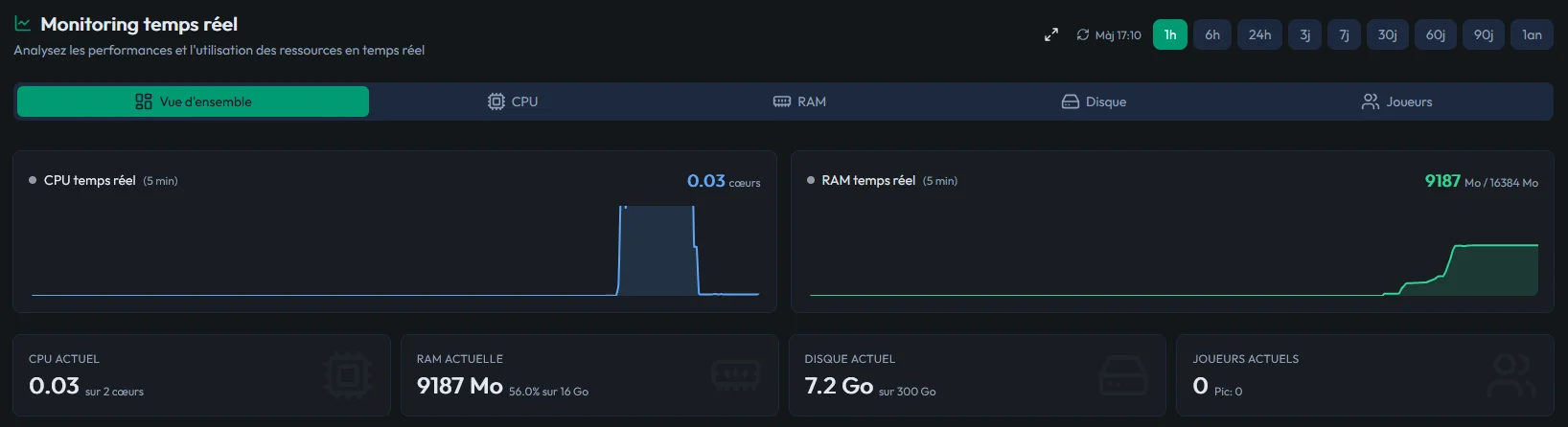Choose the 24h time range
Screen dimensions: 1568x427
[x=1259, y=34]
